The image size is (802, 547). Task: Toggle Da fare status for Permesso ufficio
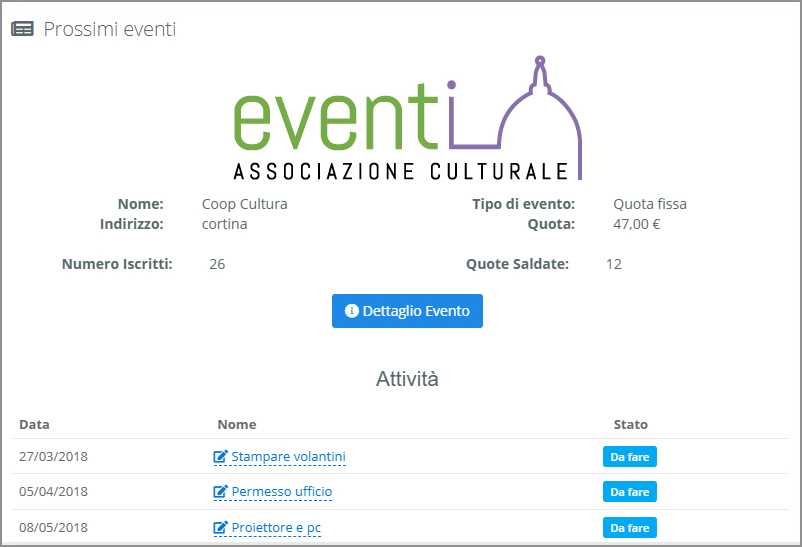click(630, 492)
